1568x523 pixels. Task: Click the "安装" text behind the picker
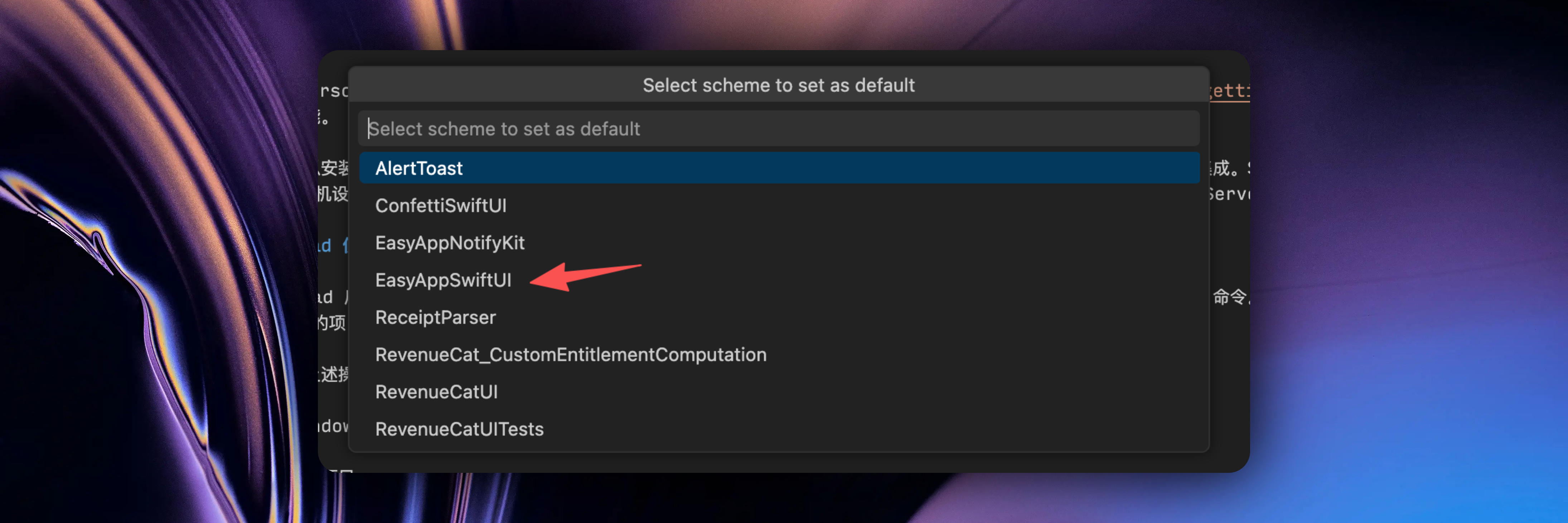(x=335, y=167)
